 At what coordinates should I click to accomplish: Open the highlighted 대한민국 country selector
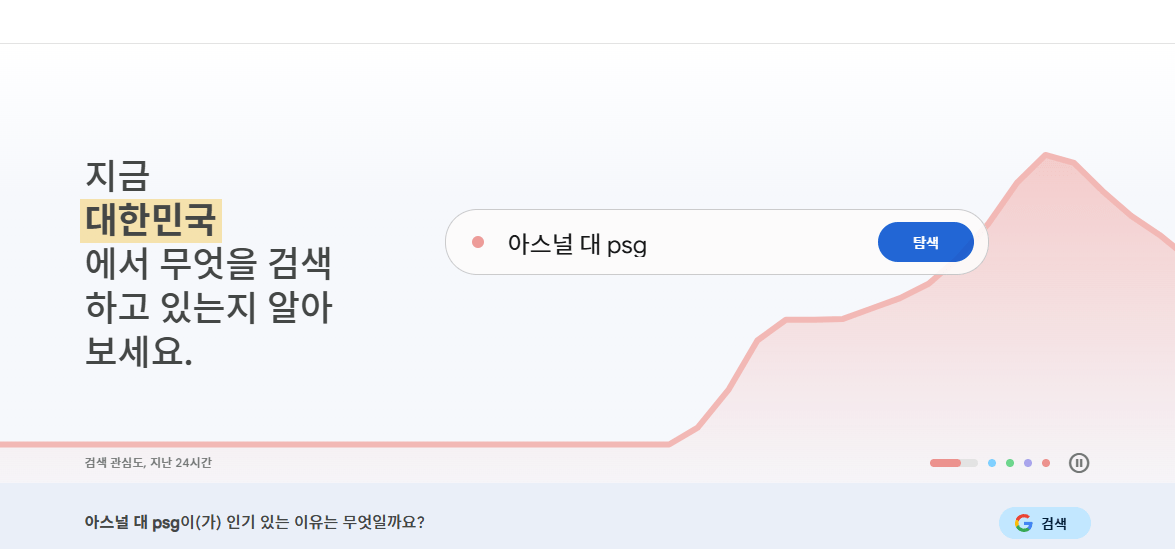coord(151,221)
